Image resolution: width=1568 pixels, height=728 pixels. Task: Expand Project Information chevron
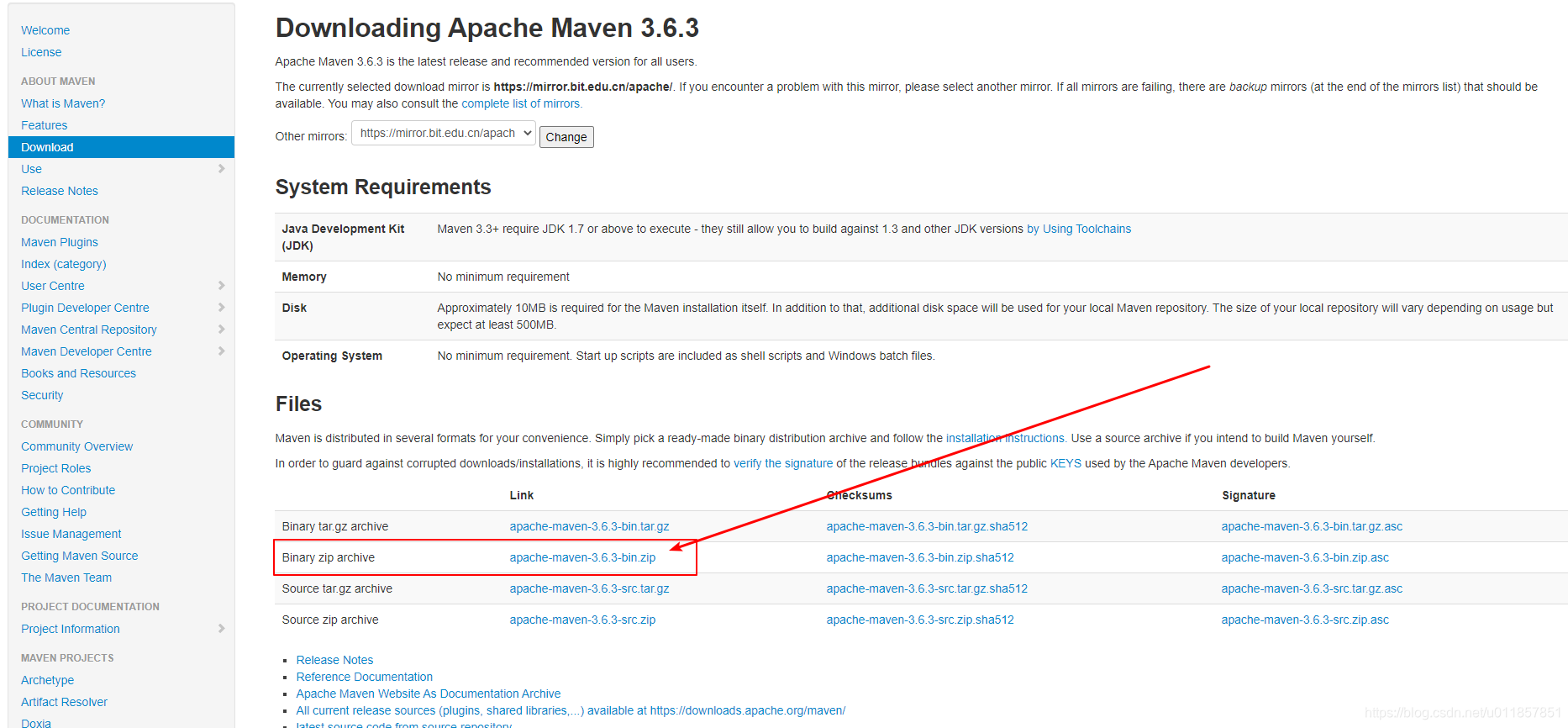(222, 629)
